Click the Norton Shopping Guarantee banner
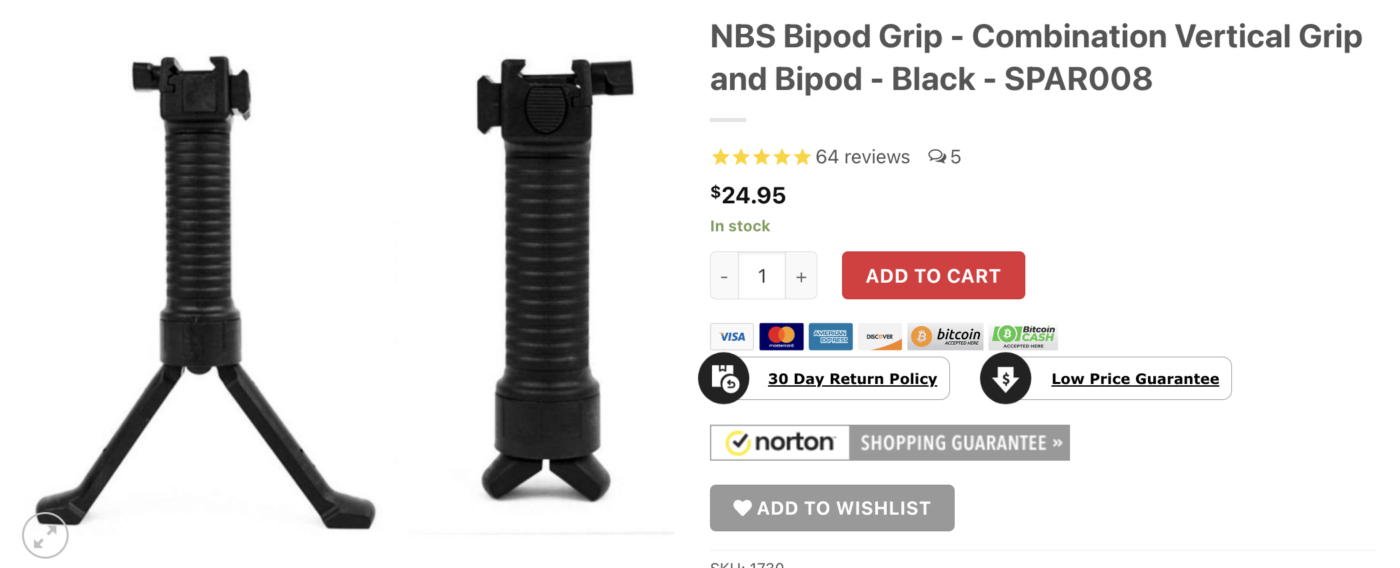The width and height of the screenshot is (1400, 568). point(890,442)
